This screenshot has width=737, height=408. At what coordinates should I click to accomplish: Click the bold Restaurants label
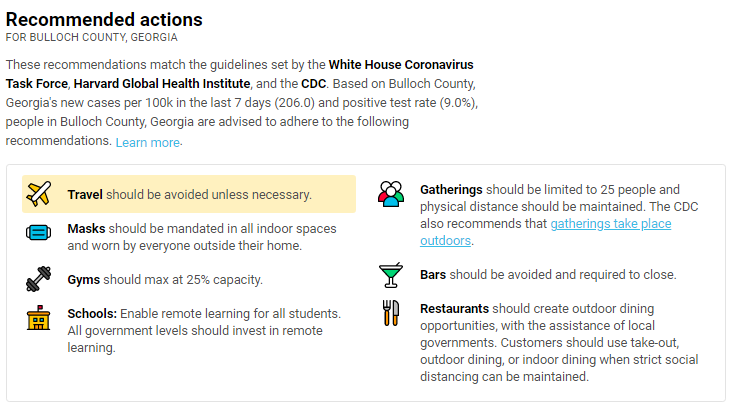point(455,309)
